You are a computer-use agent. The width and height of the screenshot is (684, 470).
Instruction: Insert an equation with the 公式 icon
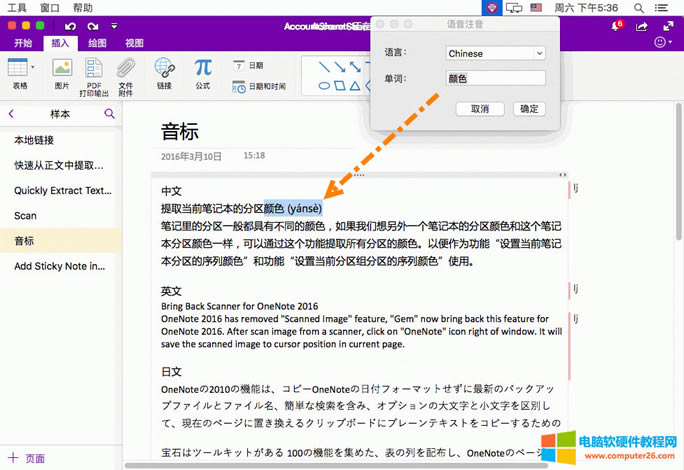(203, 68)
